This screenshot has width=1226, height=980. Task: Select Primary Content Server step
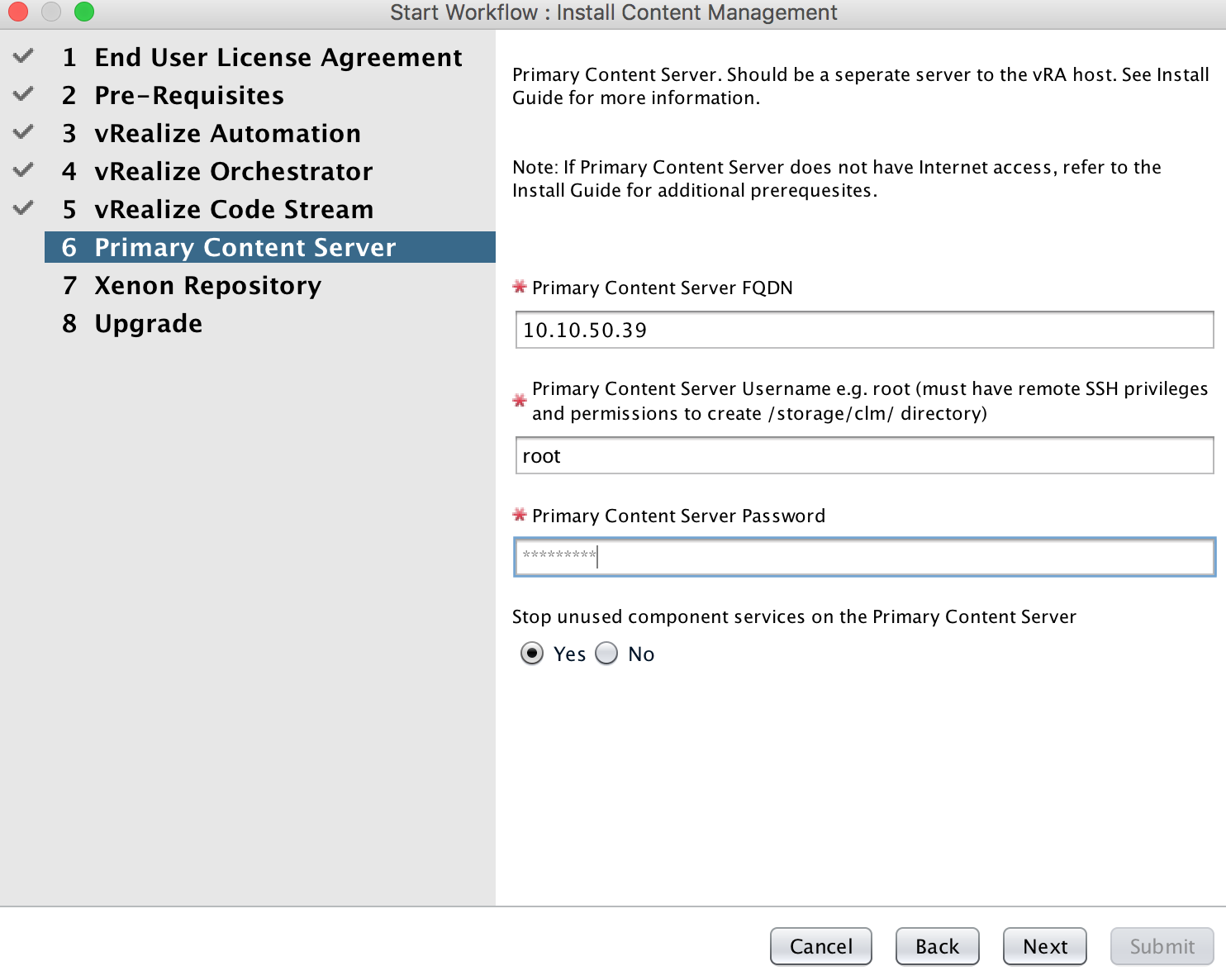(x=245, y=248)
